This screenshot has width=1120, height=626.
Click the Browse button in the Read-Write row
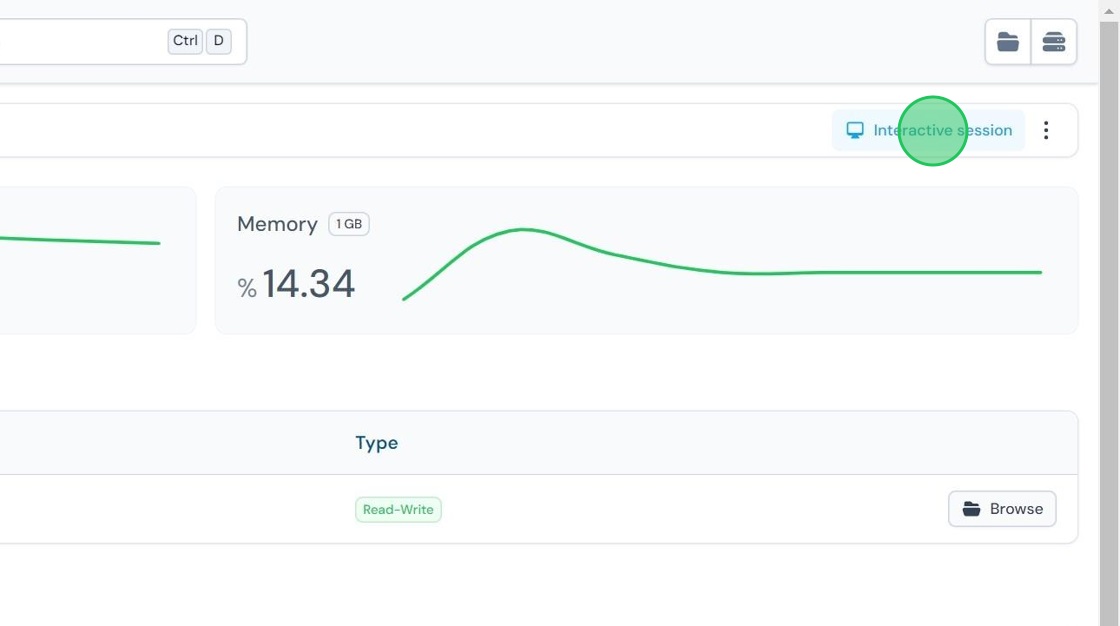[x=1002, y=509]
